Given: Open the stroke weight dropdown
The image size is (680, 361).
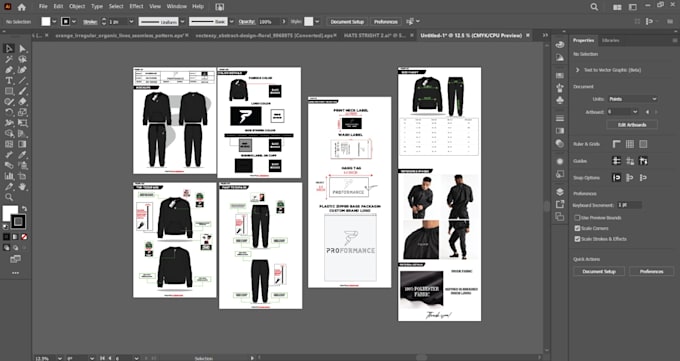Looking at the screenshot, I should click(x=131, y=22).
